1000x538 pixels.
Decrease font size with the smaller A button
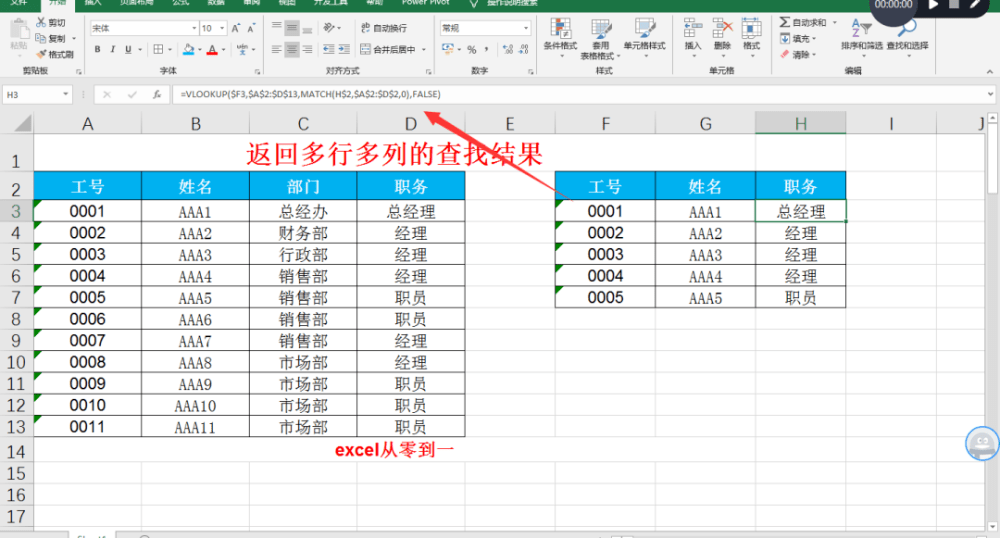251,28
